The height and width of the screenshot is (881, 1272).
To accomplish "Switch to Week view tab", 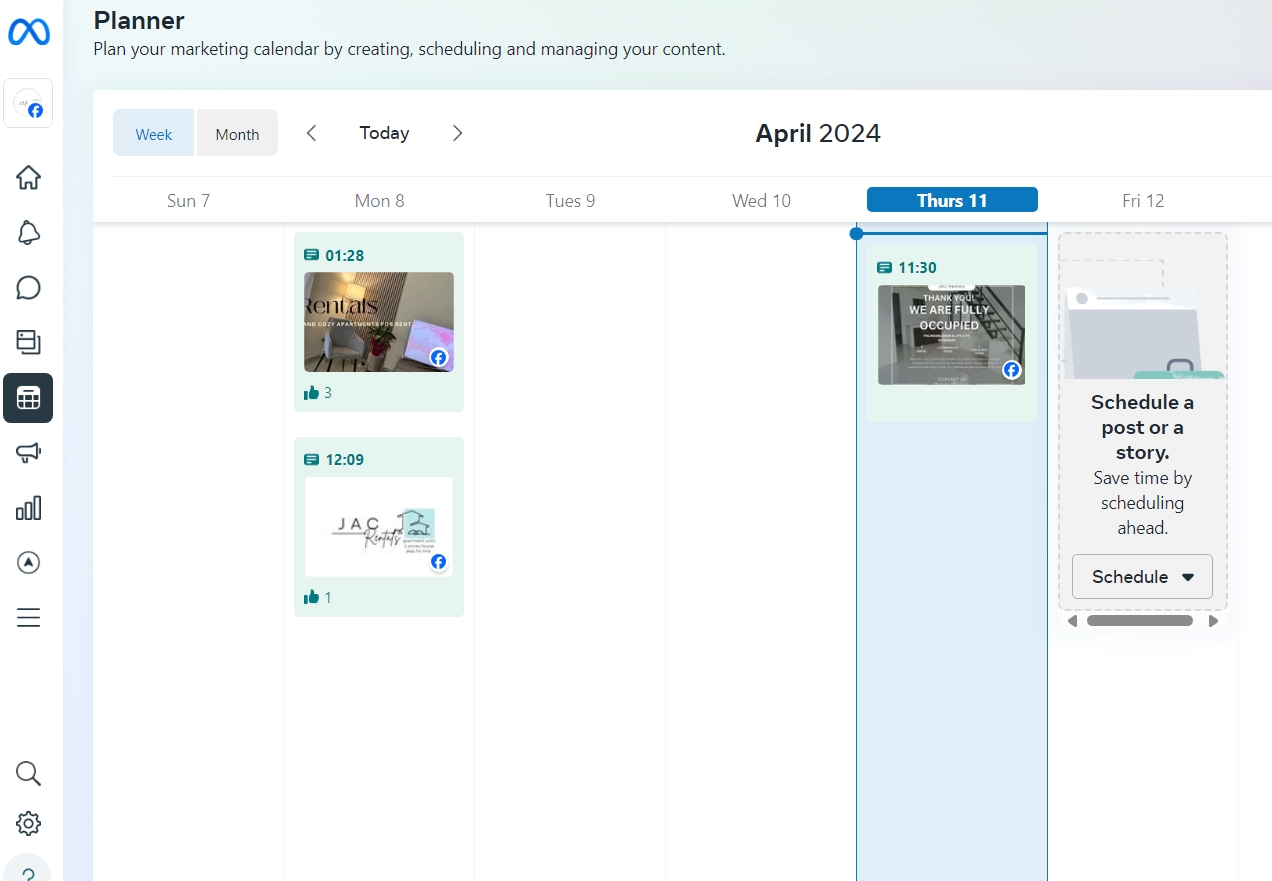I will point(154,133).
